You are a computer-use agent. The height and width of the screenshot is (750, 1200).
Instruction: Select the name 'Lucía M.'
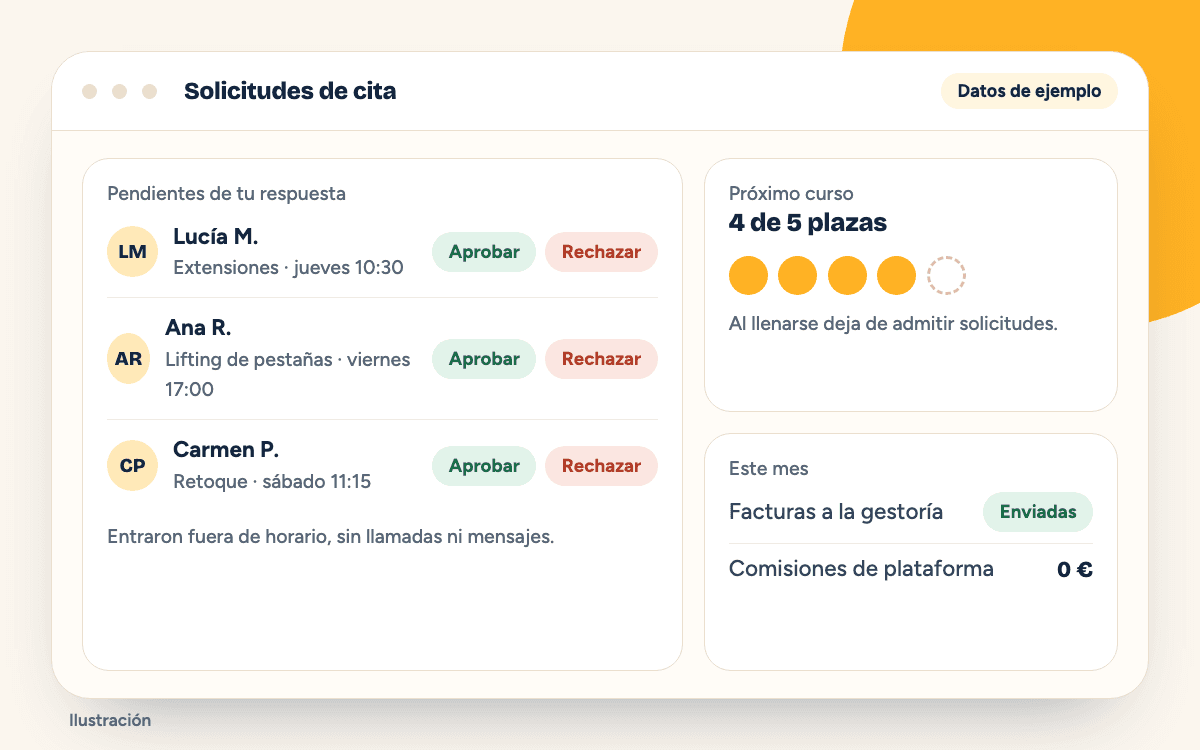[215, 237]
